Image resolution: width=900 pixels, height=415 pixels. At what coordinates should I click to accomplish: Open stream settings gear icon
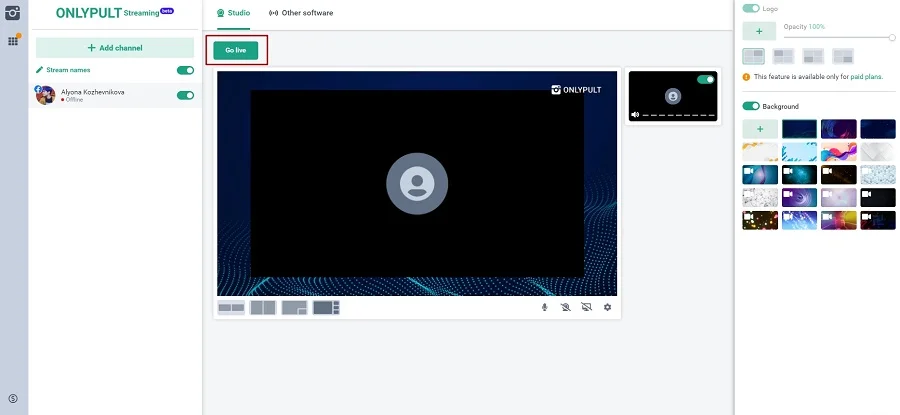tap(607, 307)
